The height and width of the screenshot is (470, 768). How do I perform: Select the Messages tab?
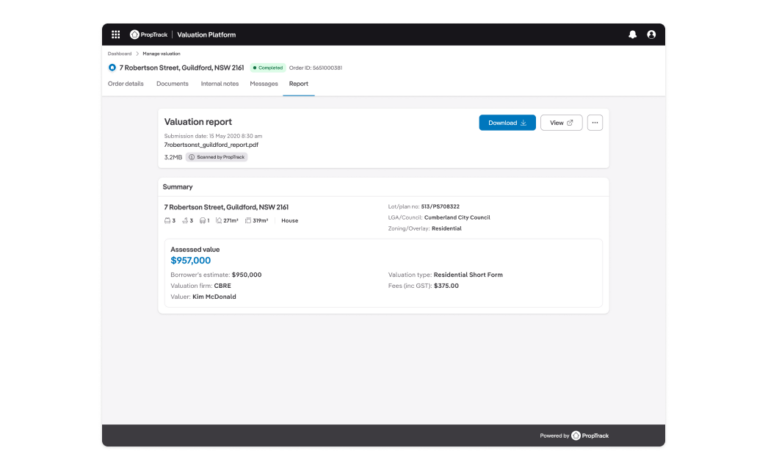[x=264, y=84]
